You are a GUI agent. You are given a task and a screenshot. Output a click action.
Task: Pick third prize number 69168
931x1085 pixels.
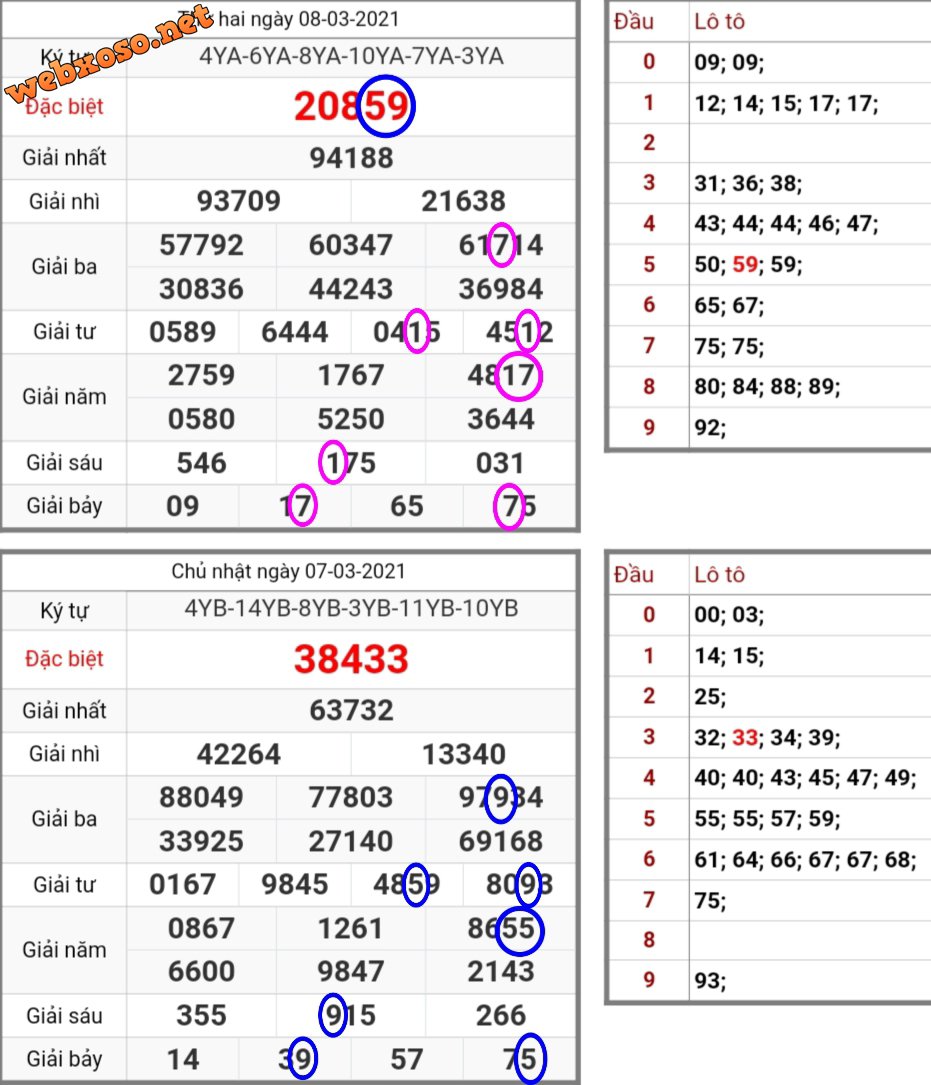[x=501, y=841]
